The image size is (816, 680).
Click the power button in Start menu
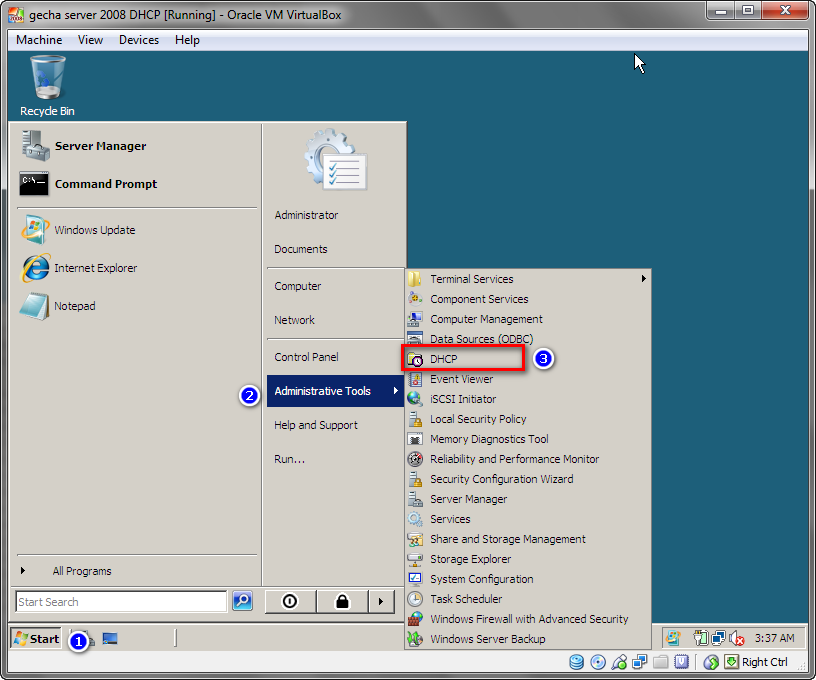pyautogui.click(x=290, y=601)
